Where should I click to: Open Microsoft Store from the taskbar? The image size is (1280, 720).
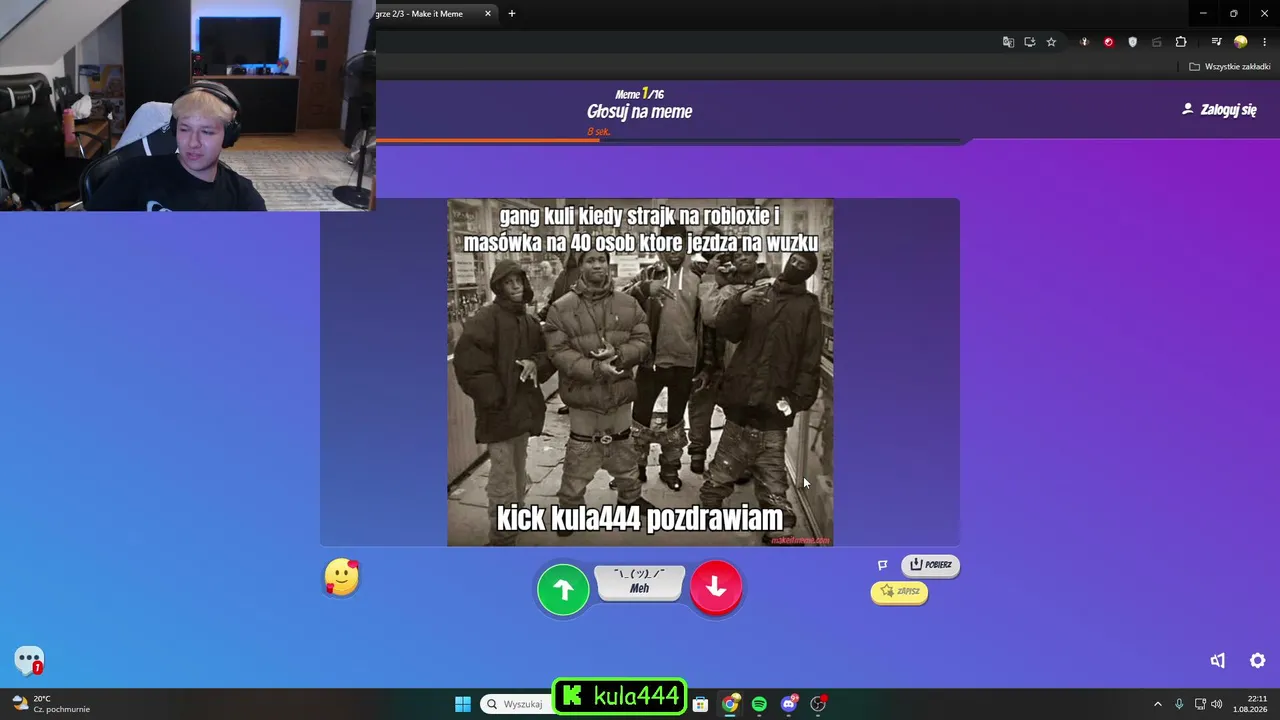[x=701, y=704]
